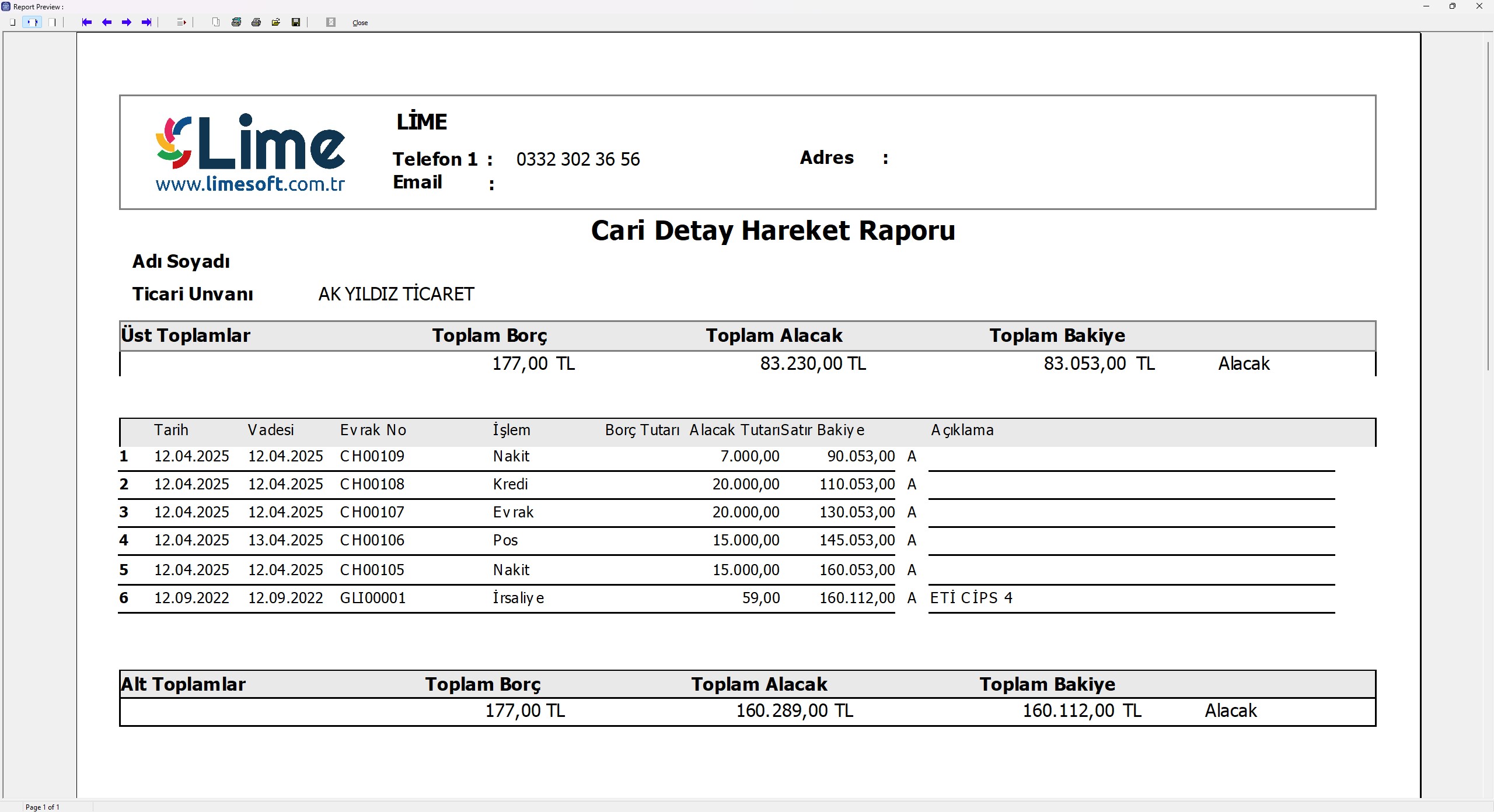The width and height of the screenshot is (1494, 812).
Task: Click document number CH00107
Action: pyautogui.click(x=372, y=512)
